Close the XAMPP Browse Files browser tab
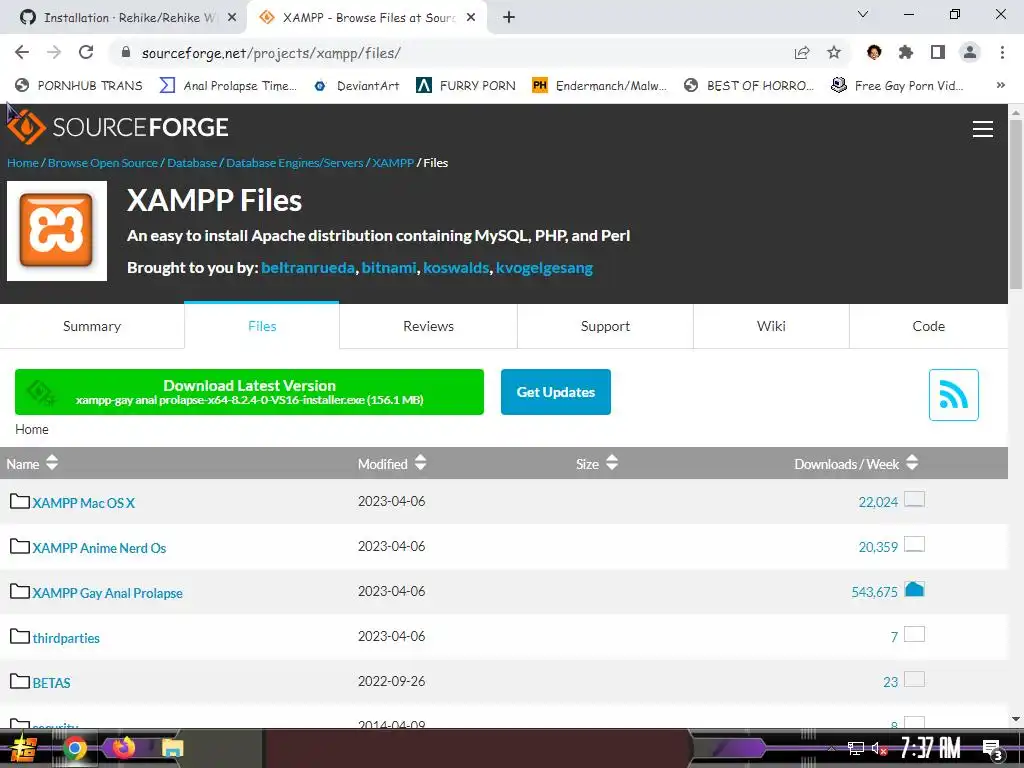The width and height of the screenshot is (1024, 768). point(471,18)
